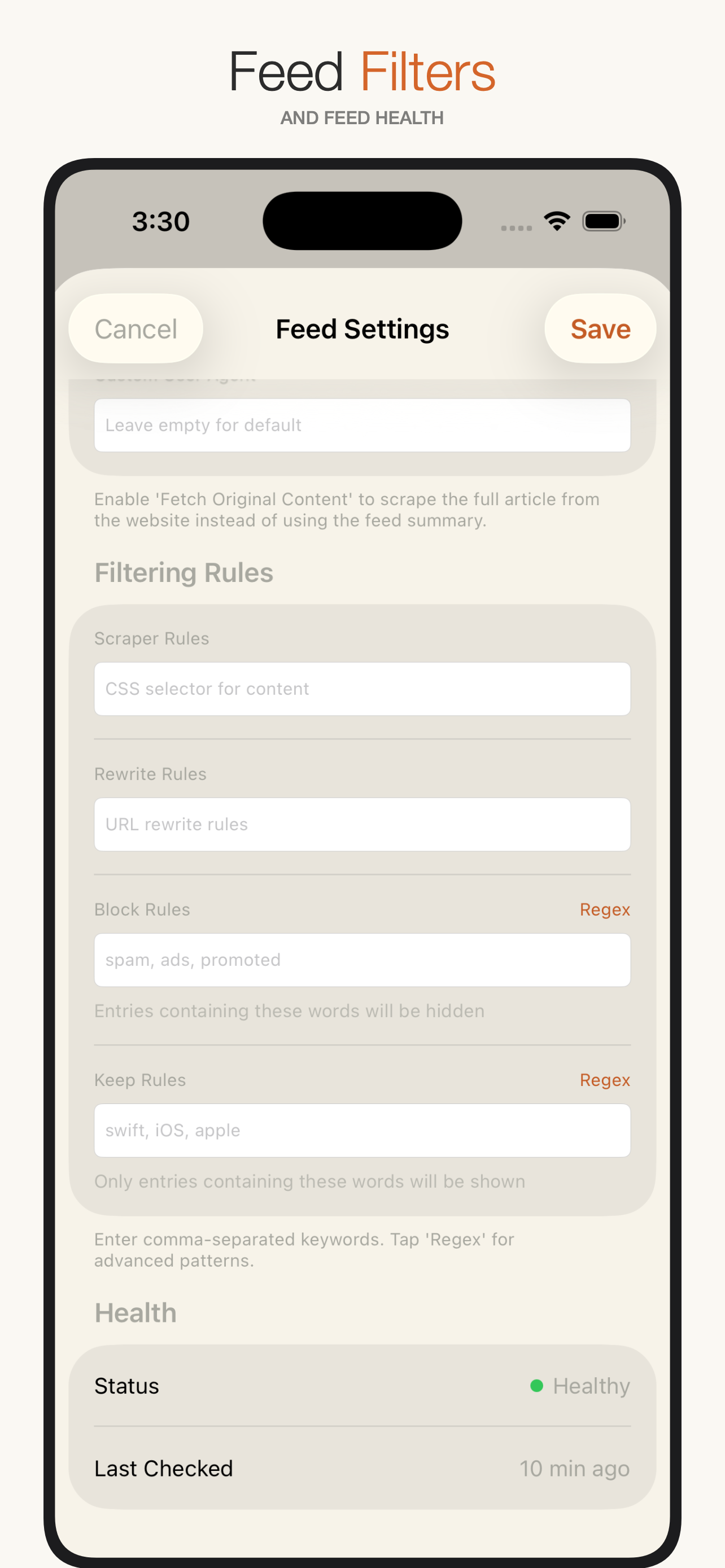
Task: Select the Filtering Rules section header
Action: 184,572
